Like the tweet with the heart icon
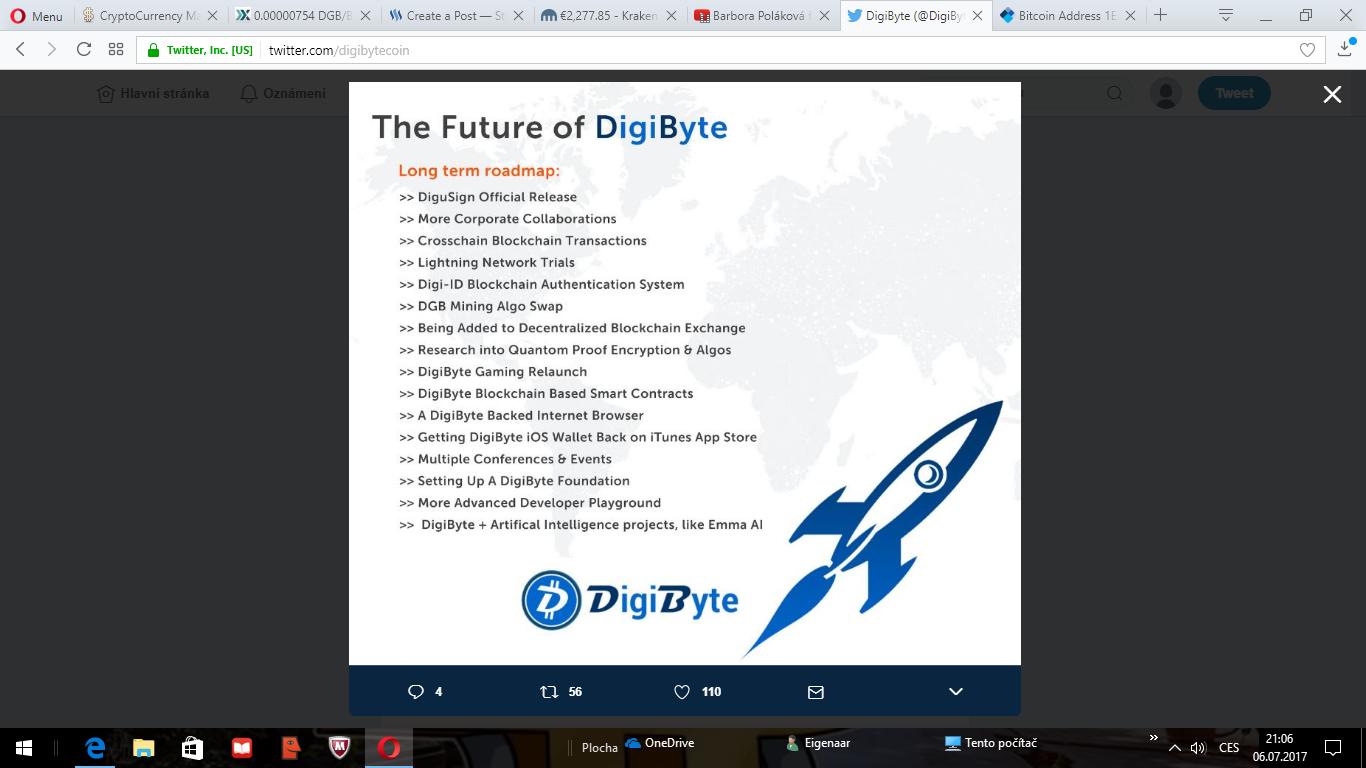The height and width of the screenshot is (768, 1366). (682, 691)
